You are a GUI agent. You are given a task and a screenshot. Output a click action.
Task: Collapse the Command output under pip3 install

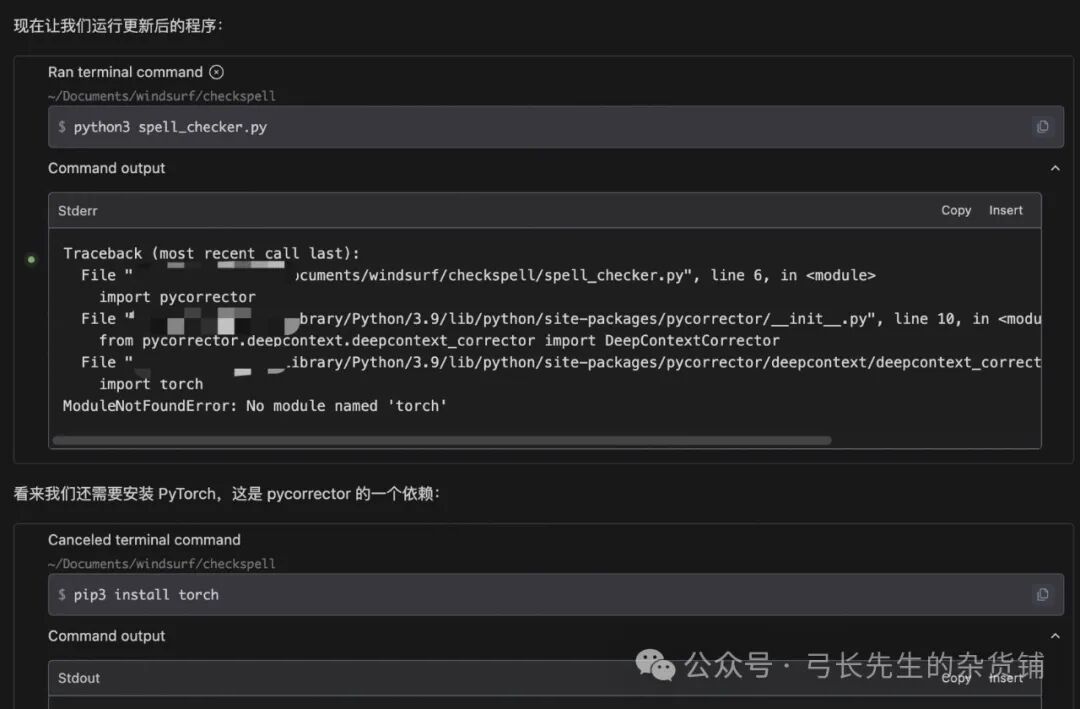pos(1055,636)
